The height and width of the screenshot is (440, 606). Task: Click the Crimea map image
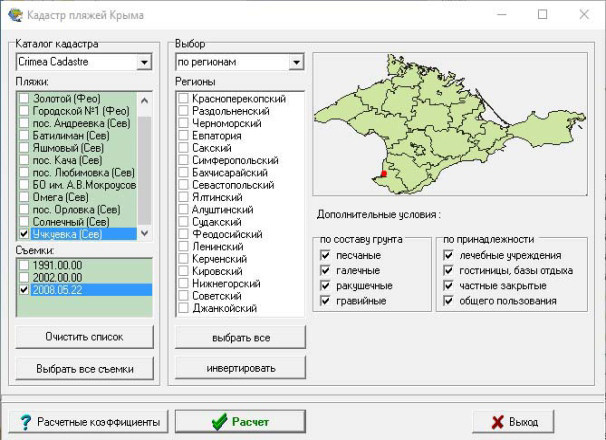(x=450, y=124)
